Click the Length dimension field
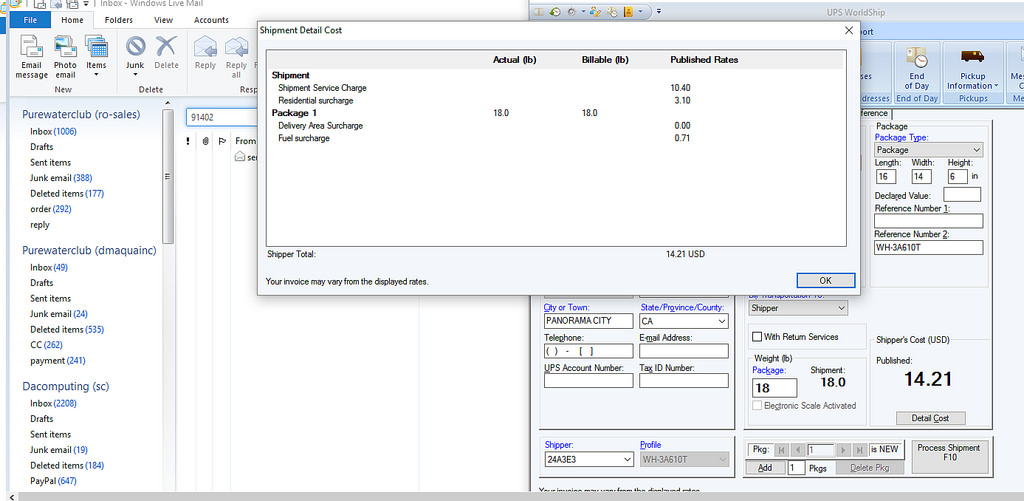The width and height of the screenshot is (1024, 501). click(x=886, y=176)
